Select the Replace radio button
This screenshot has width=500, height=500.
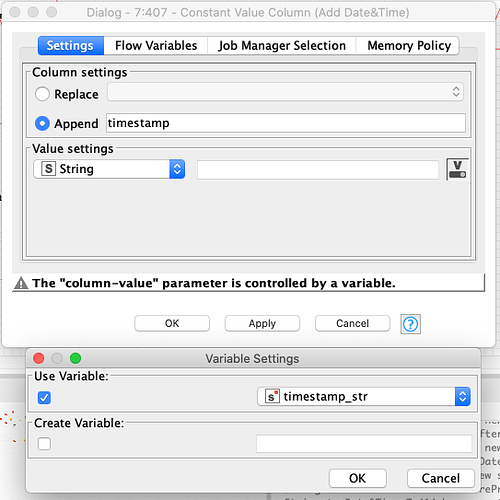pos(42,94)
